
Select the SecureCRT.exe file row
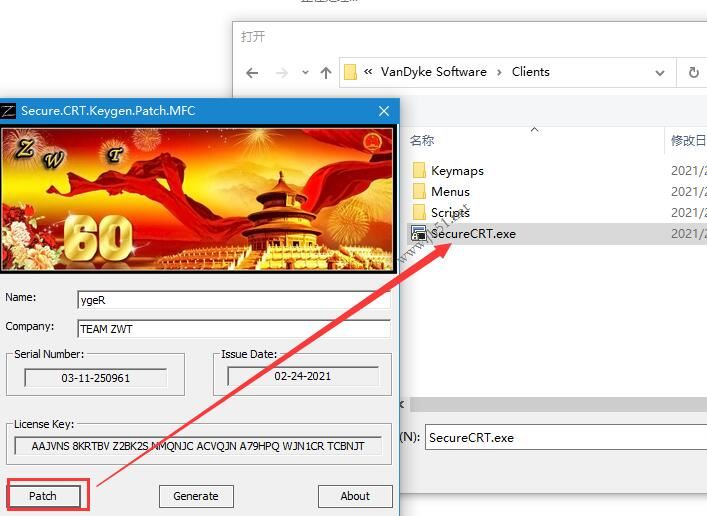click(x=557, y=234)
